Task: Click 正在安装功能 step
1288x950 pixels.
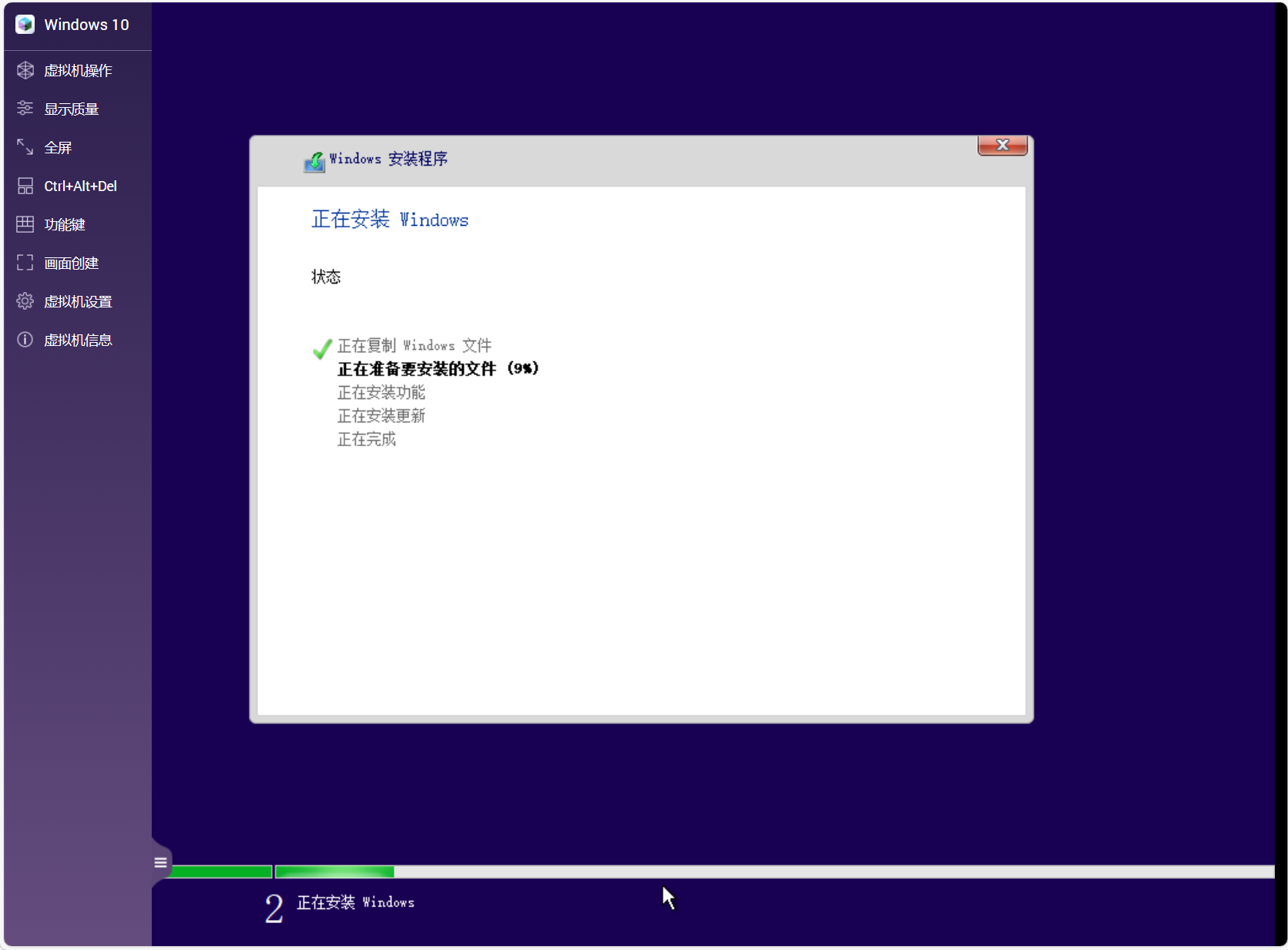Action: [381, 392]
